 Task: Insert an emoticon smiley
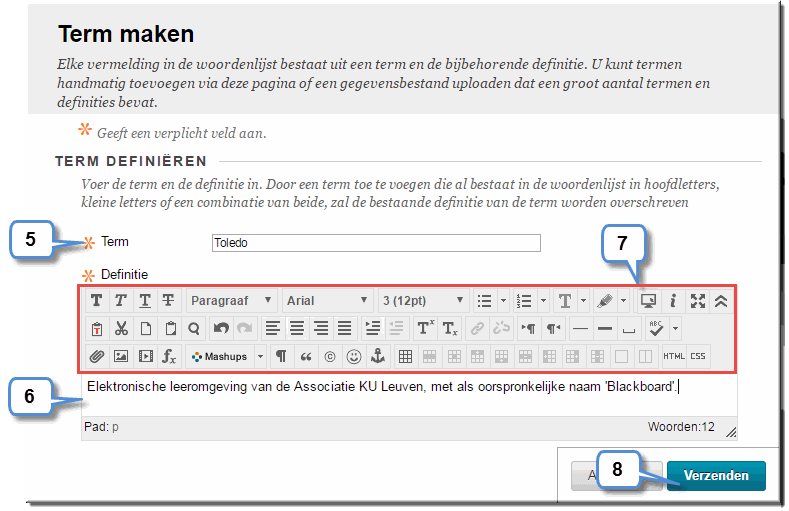(x=354, y=357)
